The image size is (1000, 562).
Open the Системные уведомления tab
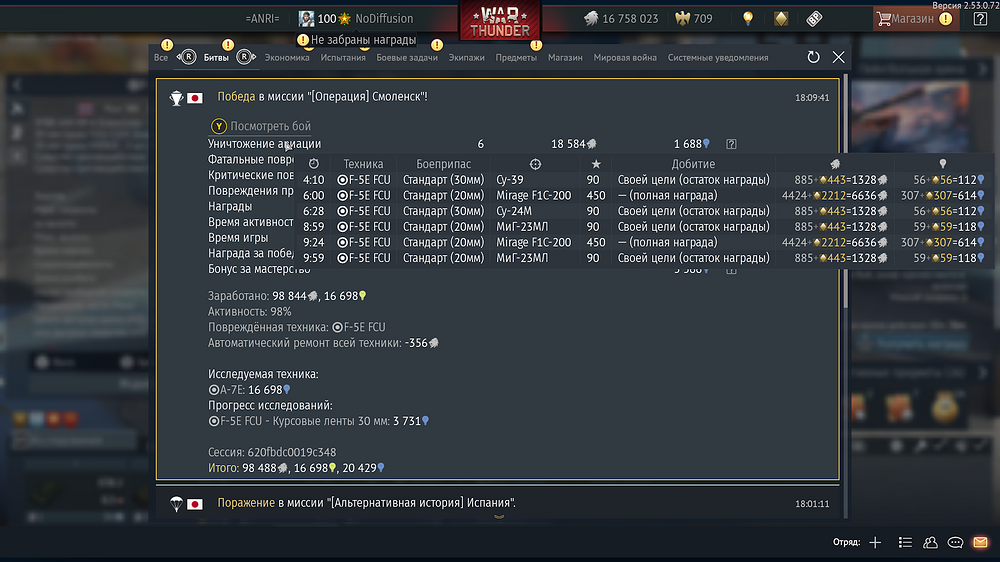717,57
